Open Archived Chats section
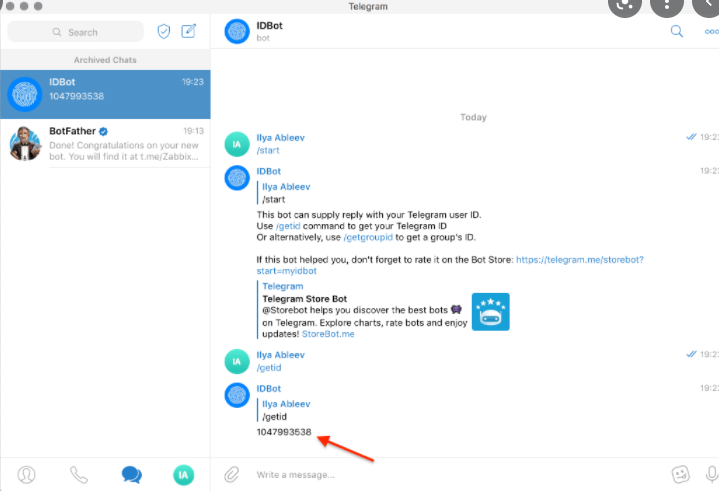This screenshot has height=491, width=719. pyautogui.click(x=105, y=60)
